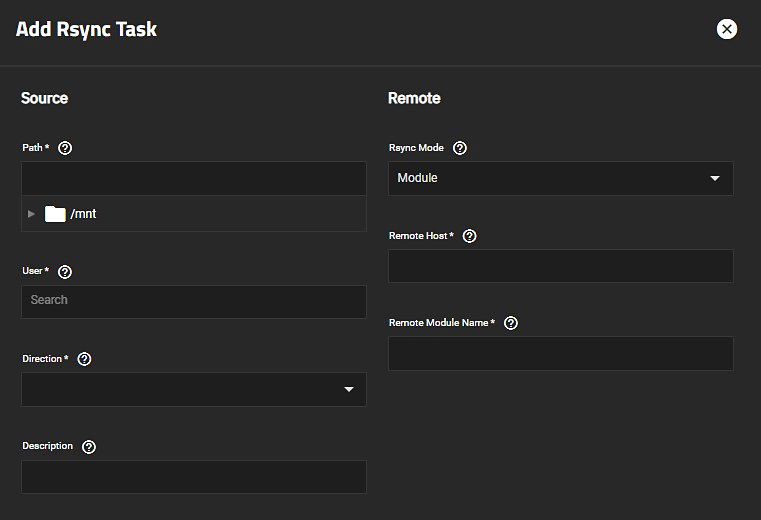Show help for Direction field
Viewport: 761px width, 520px height.
pos(84,359)
